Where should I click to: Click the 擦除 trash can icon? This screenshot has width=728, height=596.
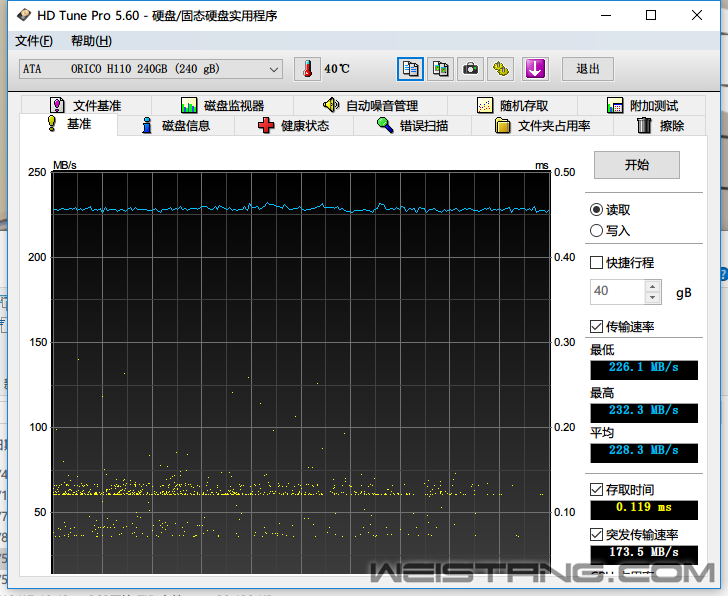coord(644,125)
